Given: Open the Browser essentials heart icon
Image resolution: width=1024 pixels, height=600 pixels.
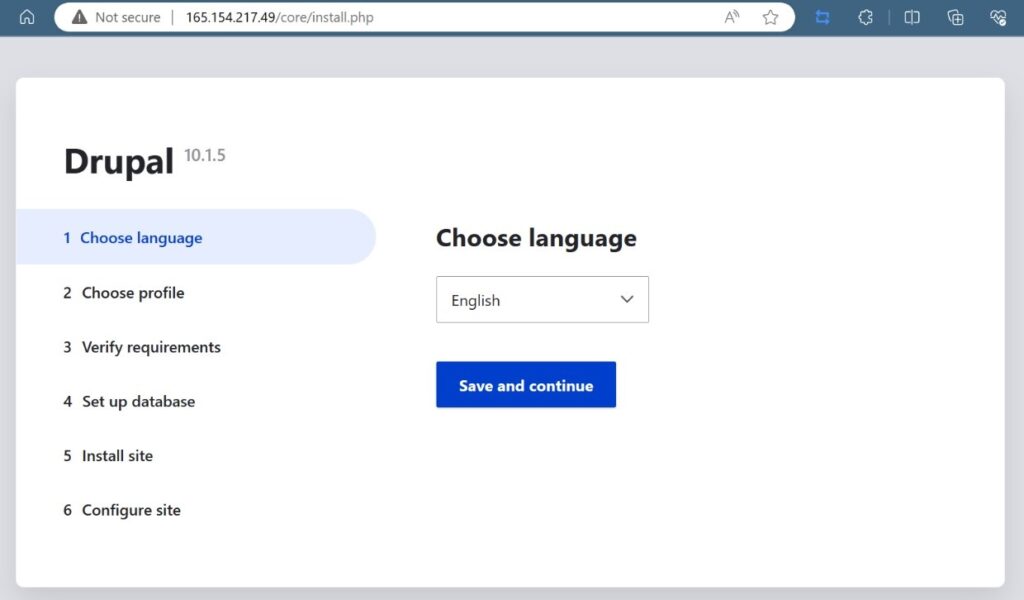Looking at the screenshot, I should [997, 17].
